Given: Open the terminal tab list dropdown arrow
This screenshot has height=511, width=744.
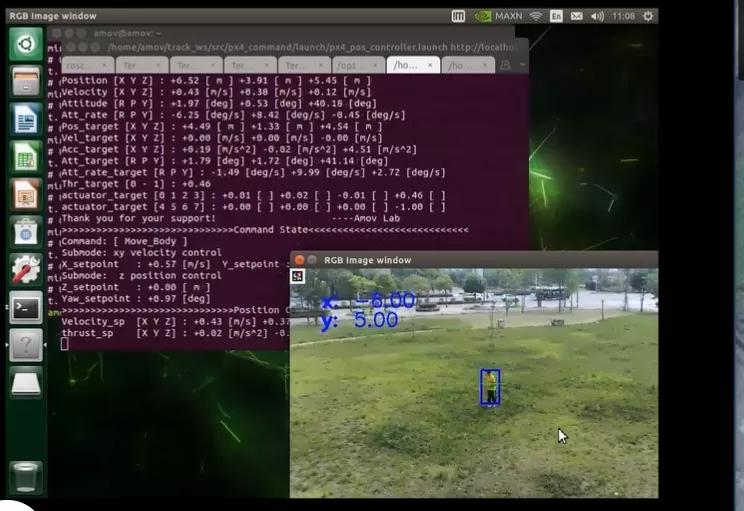Looking at the screenshot, I should [x=522, y=65].
